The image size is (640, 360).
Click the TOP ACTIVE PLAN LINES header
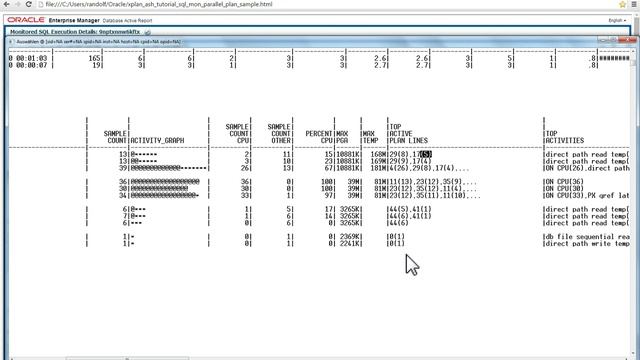409,133
